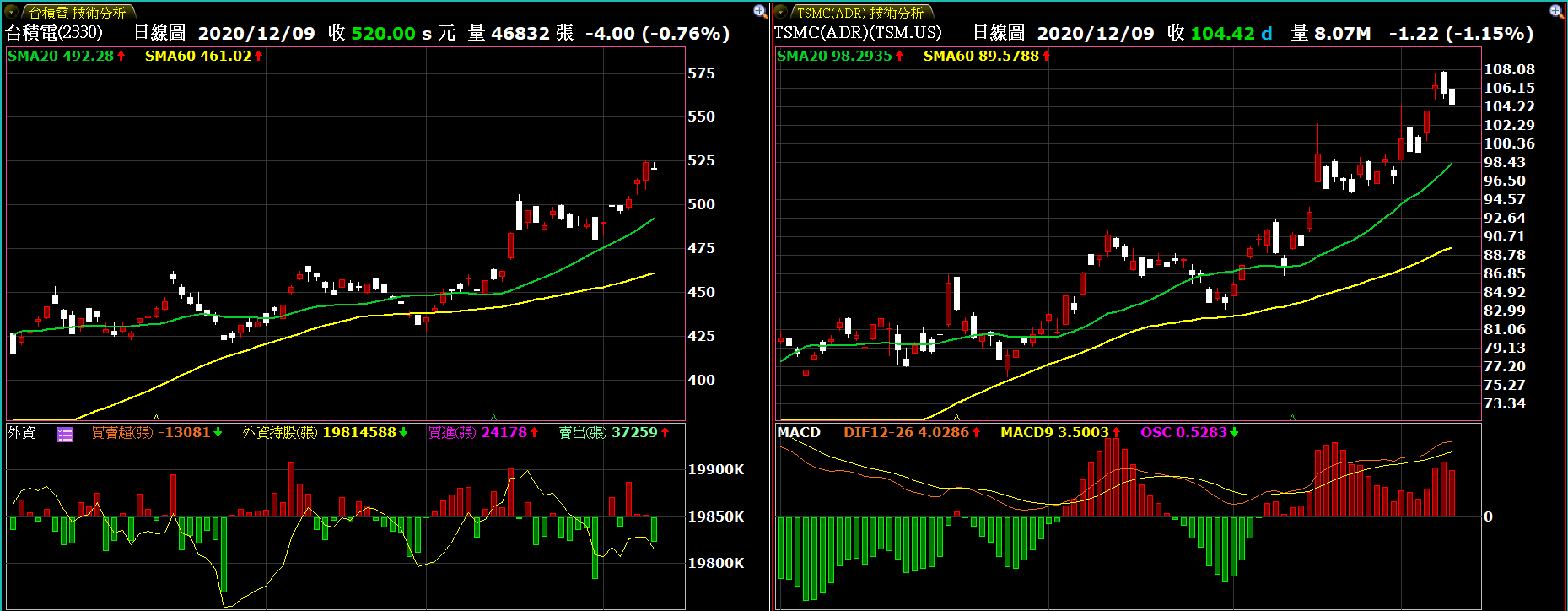Click the volume 46832 張 value
This screenshot has height=611, width=1568.
(531, 34)
